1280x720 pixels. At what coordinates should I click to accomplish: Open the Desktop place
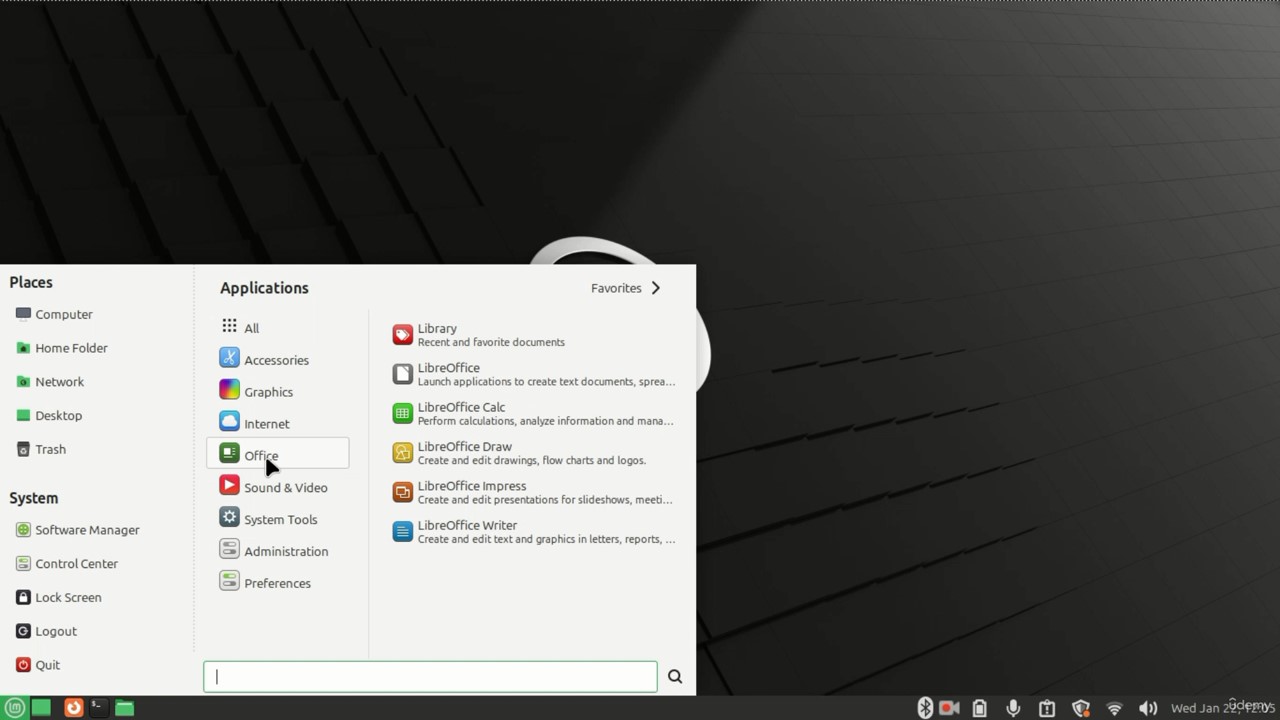point(49,416)
